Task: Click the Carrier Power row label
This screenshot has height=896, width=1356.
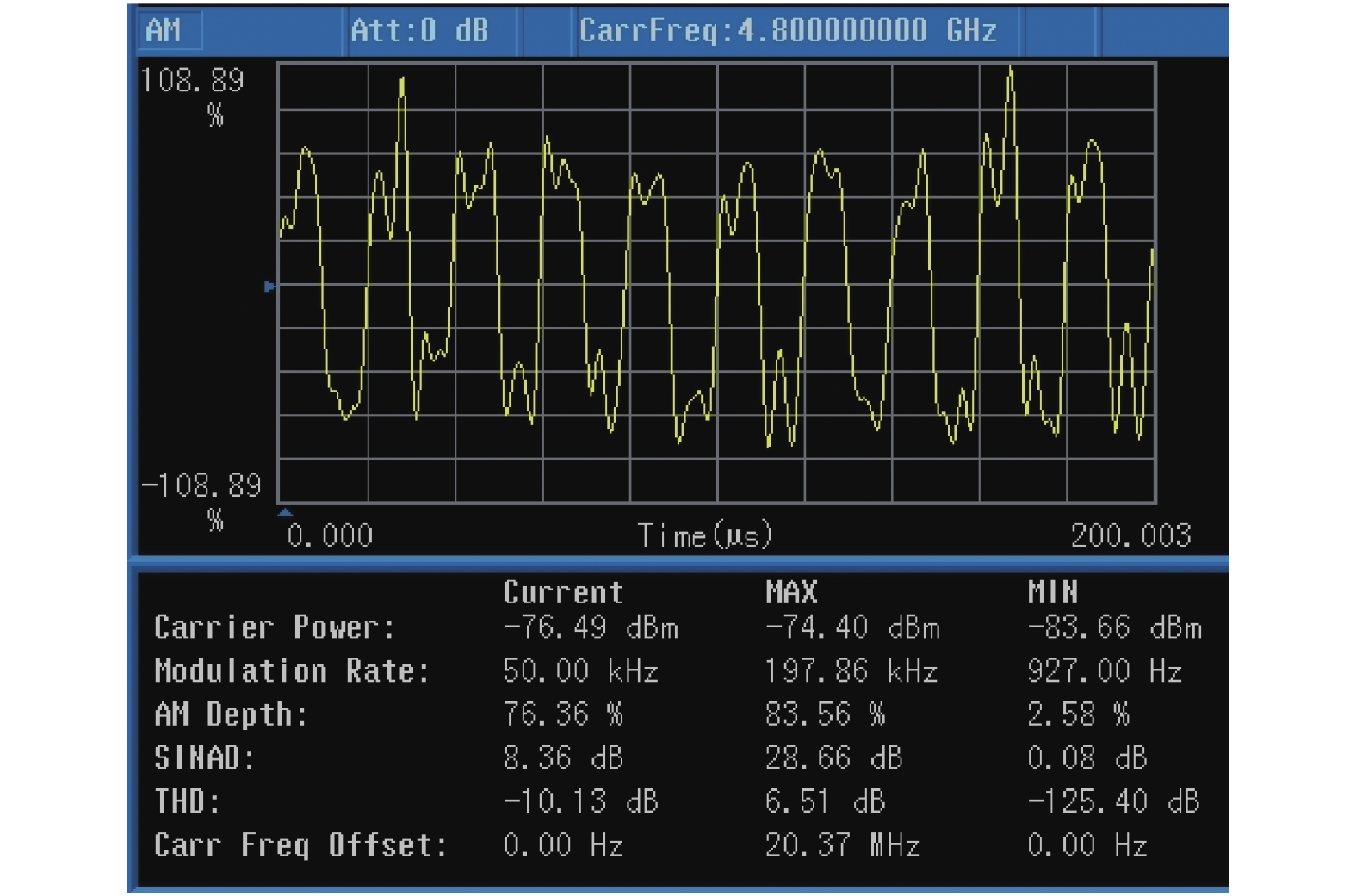Action: click(x=275, y=628)
